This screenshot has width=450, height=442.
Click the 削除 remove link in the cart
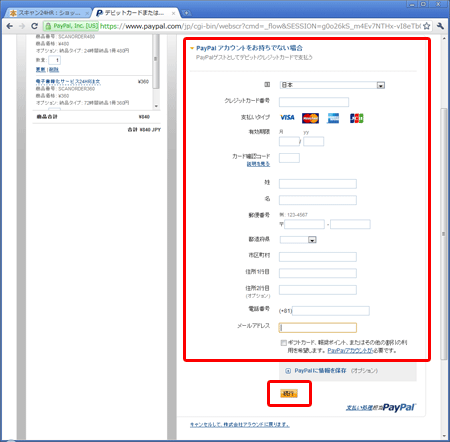(x=54, y=70)
